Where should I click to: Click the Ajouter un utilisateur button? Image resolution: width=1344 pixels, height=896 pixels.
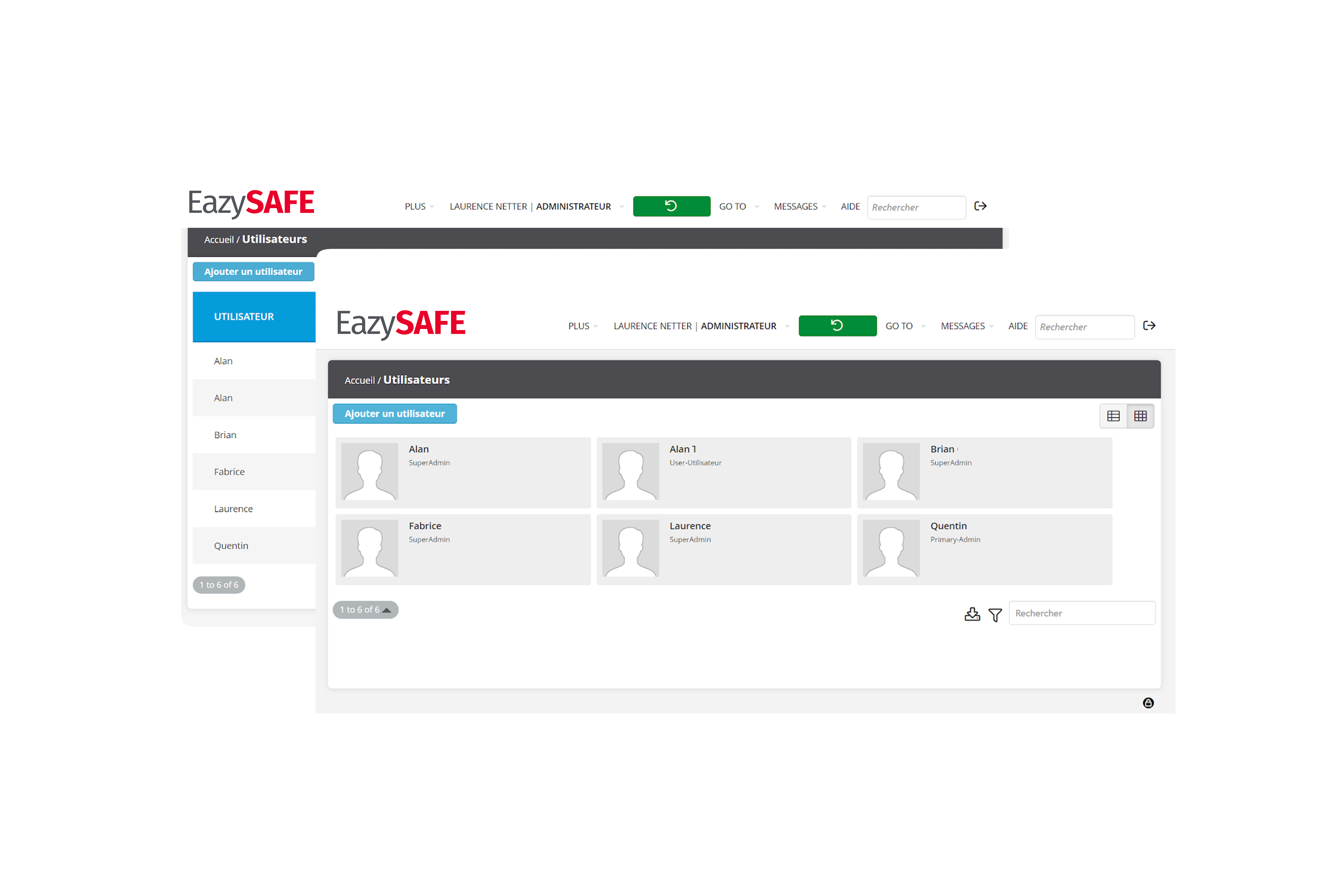pos(394,413)
